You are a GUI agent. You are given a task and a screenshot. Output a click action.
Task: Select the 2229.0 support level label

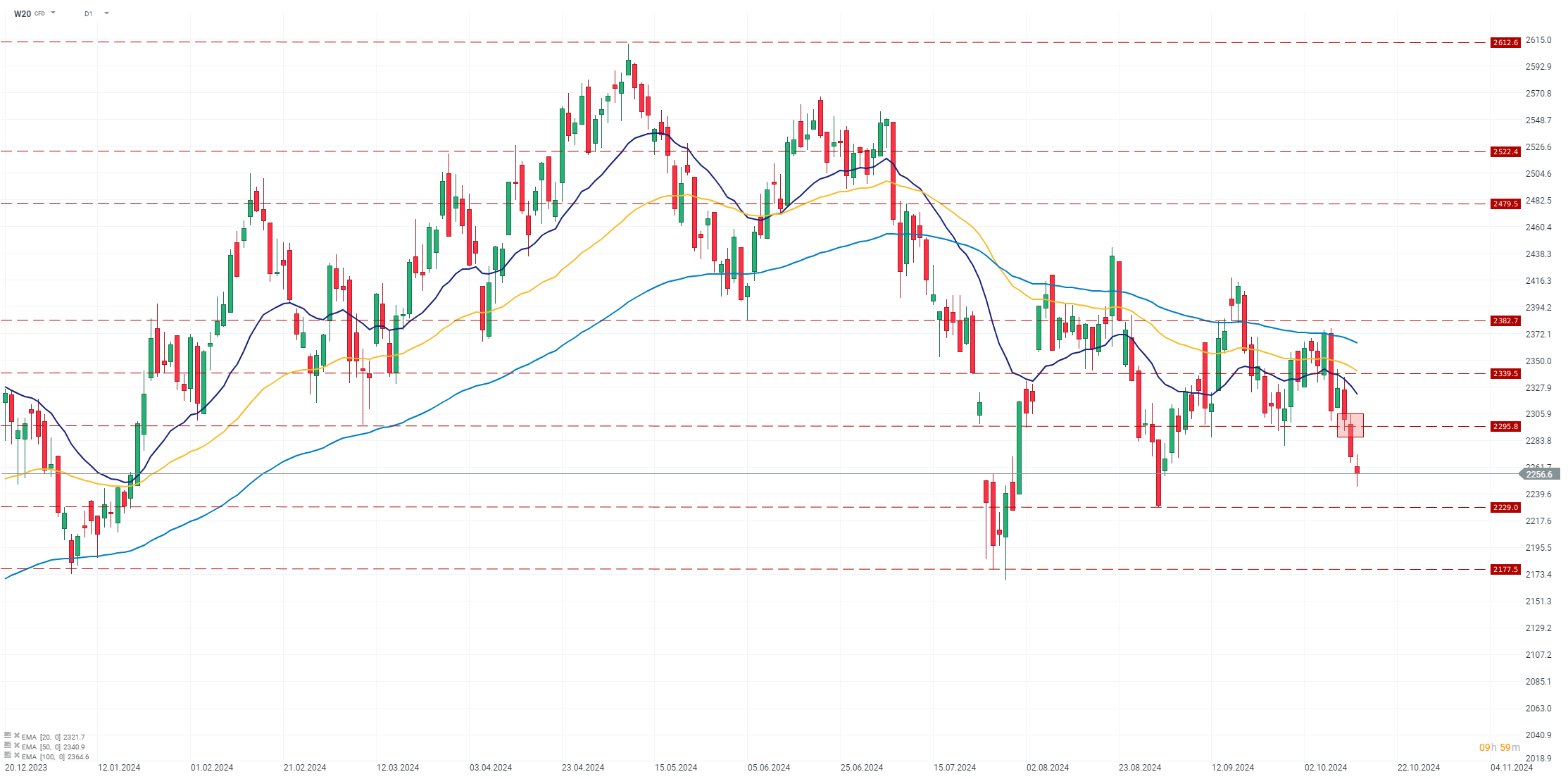pos(1505,508)
